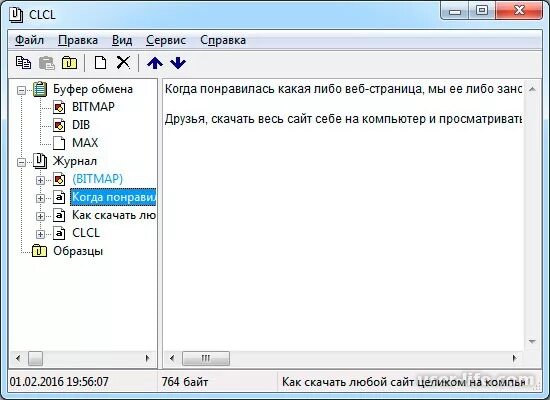550x400 pixels.
Task: Click text pane vertical scroll down arrow
Action: click(x=532, y=341)
